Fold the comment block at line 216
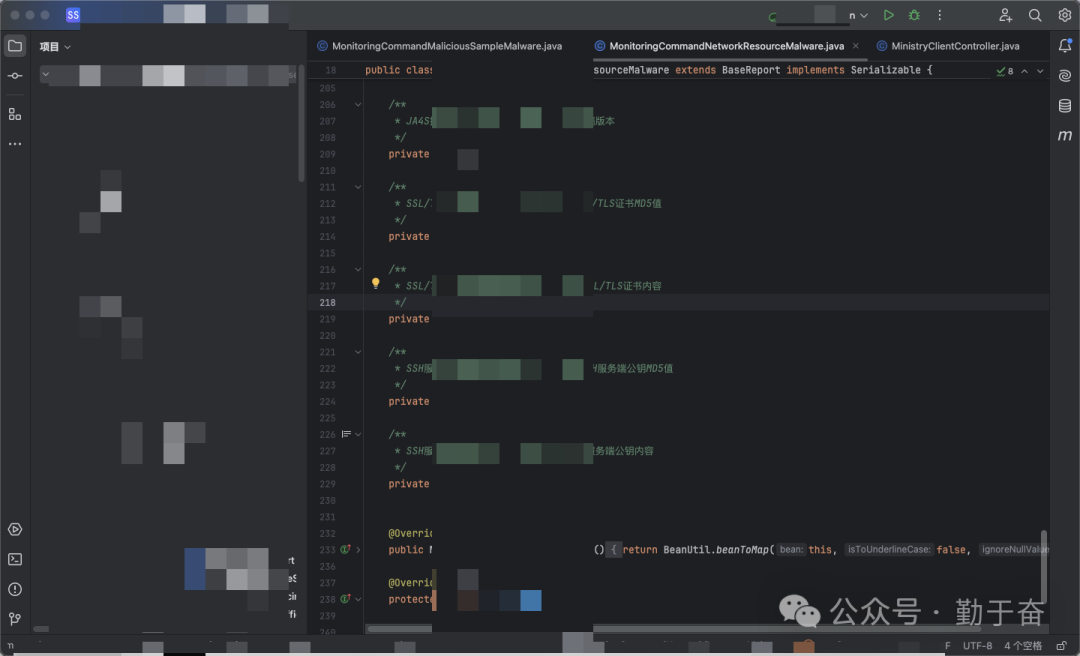This screenshot has height=656, width=1080. (358, 269)
